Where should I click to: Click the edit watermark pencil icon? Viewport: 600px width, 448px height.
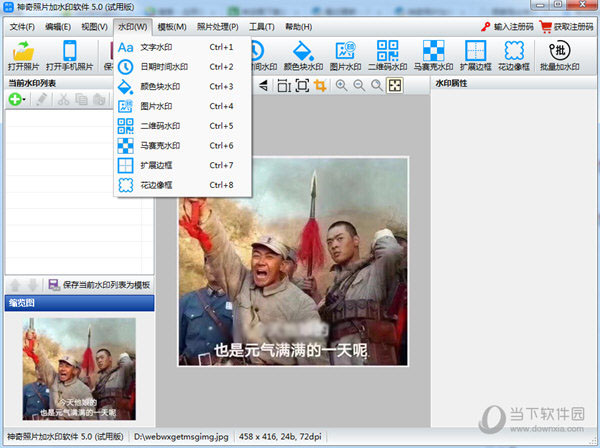click(41, 99)
